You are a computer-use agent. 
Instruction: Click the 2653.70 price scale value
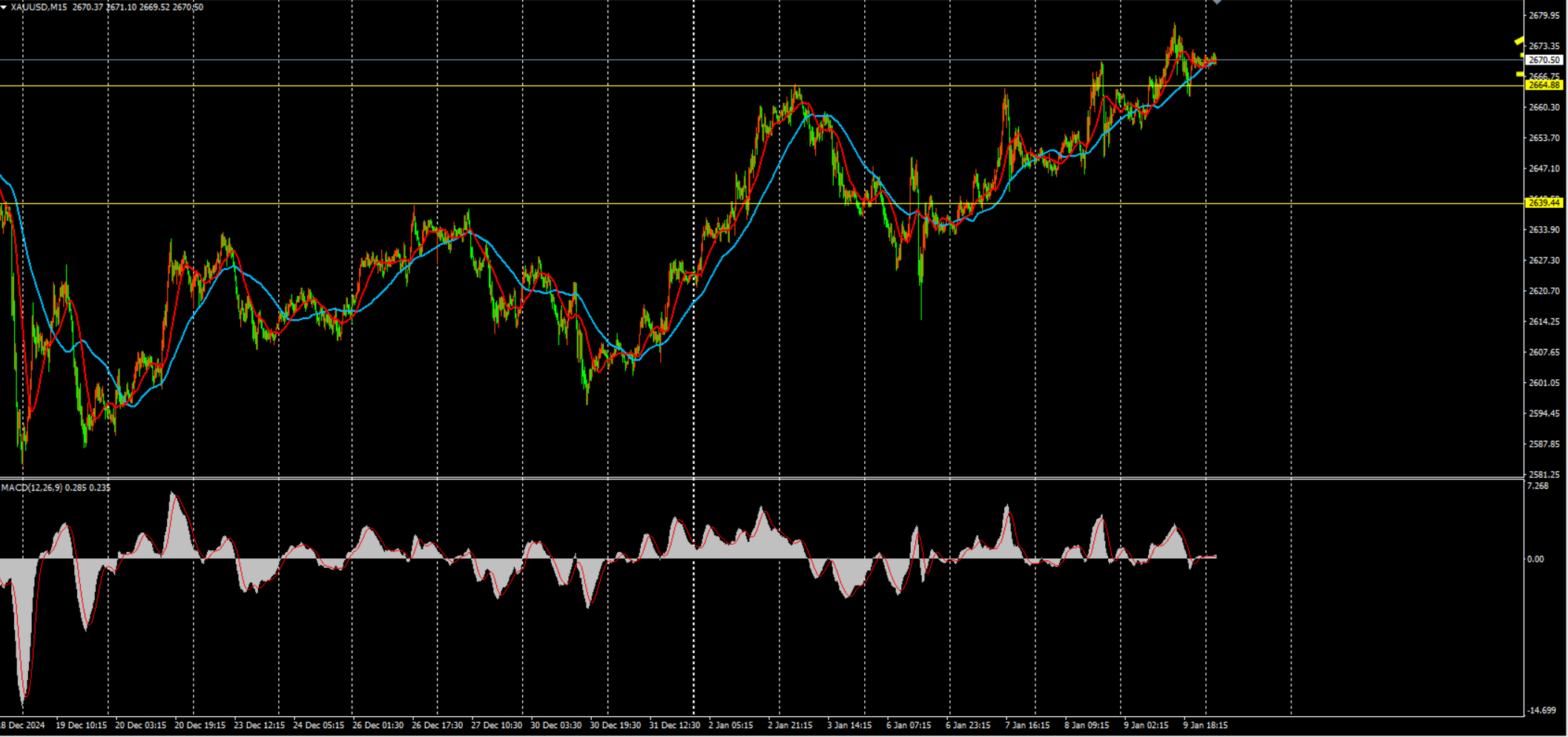click(x=1544, y=138)
